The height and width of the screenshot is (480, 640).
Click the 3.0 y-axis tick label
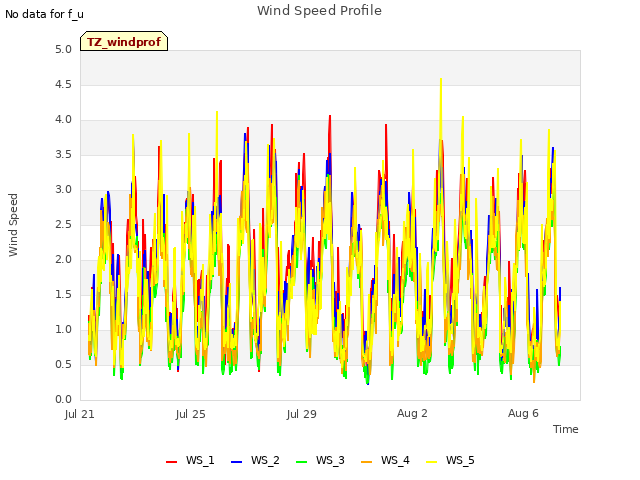click(63, 189)
